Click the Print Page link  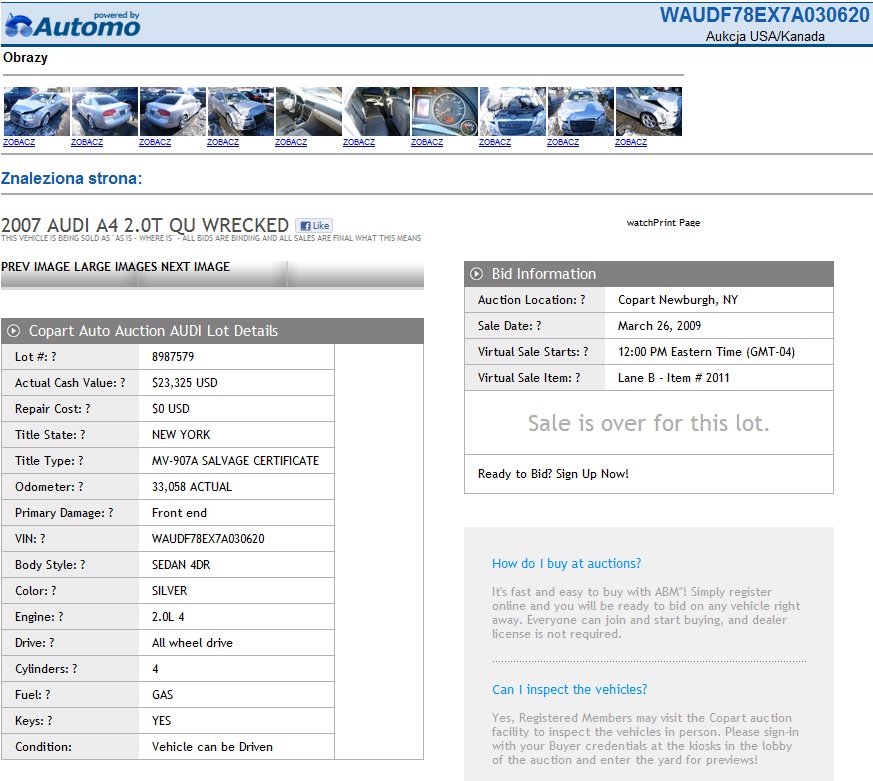click(676, 223)
